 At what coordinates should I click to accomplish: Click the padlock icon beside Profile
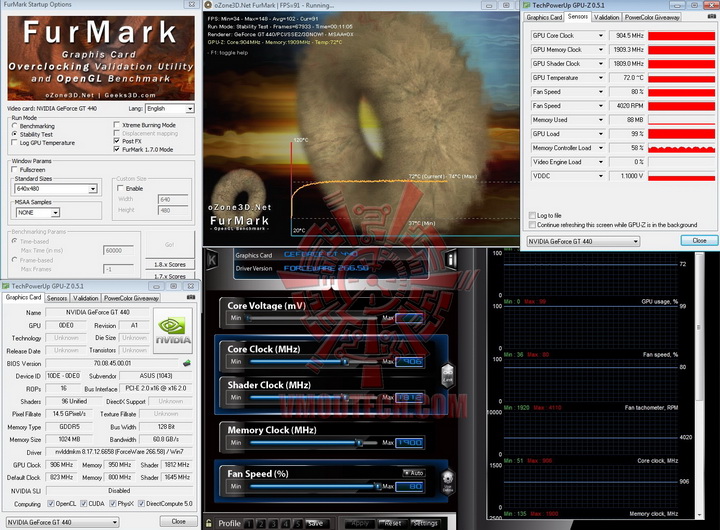pyautogui.click(x=209, y=523)
